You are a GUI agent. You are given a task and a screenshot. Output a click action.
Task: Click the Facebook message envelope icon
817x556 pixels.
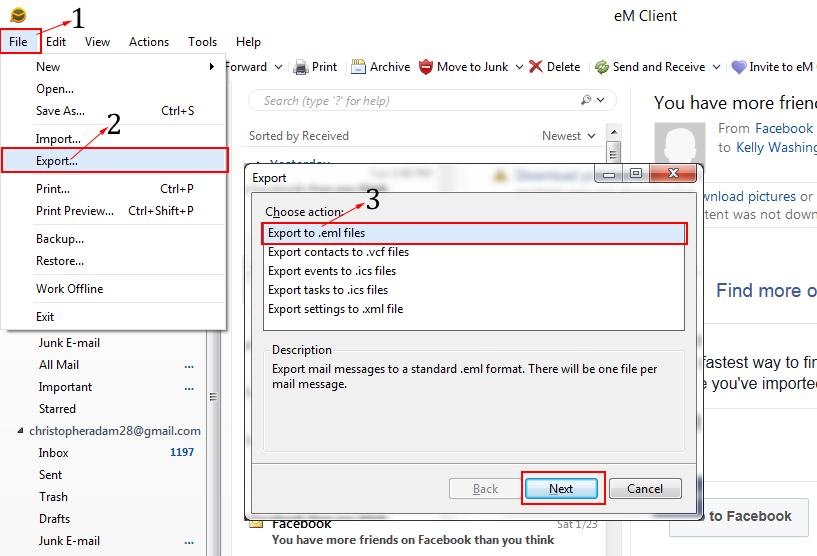(x=256, y=524)
